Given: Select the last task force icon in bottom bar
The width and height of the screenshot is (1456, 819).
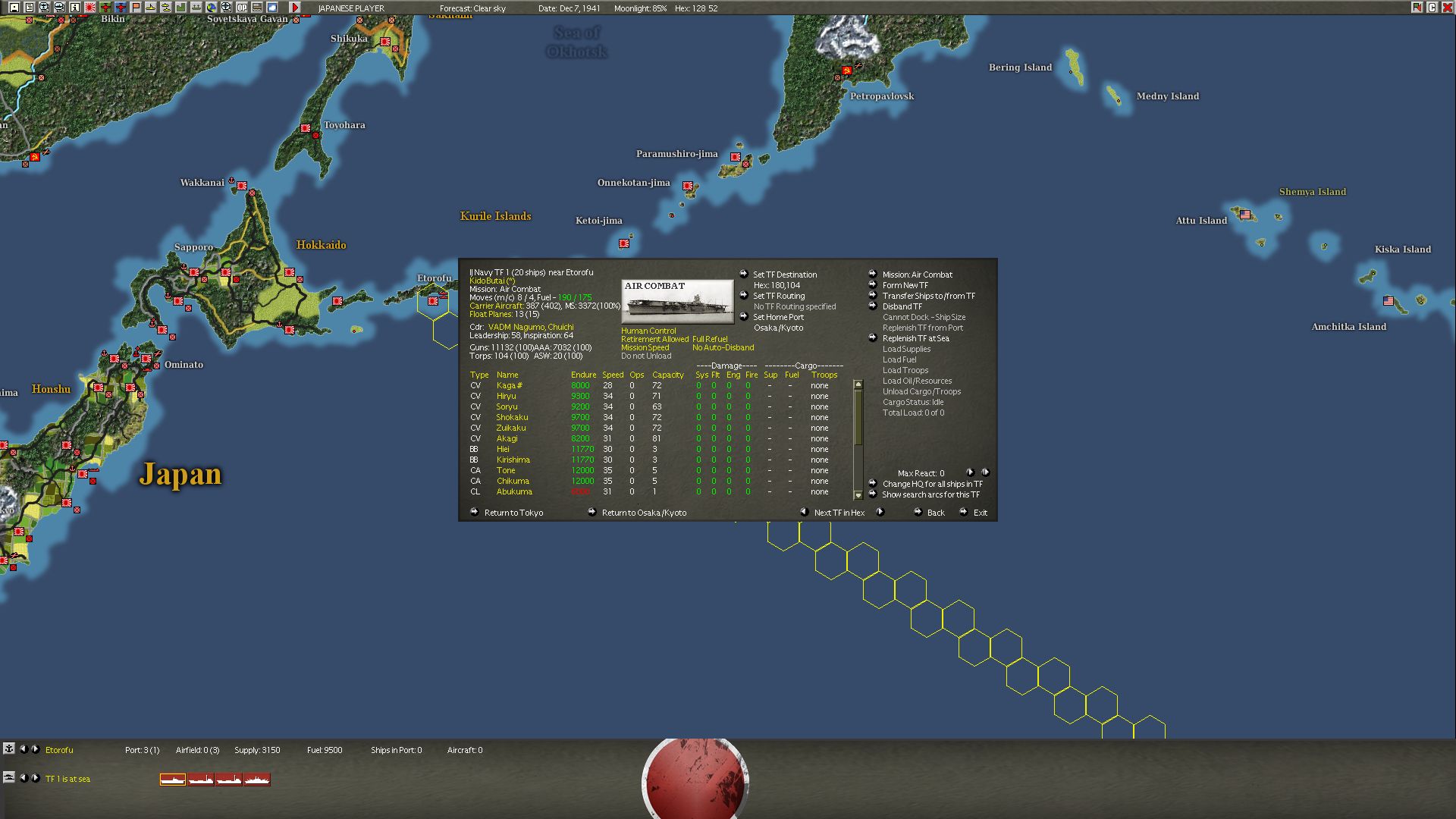Looking at the screenshot, I should (x=257, y=779).
